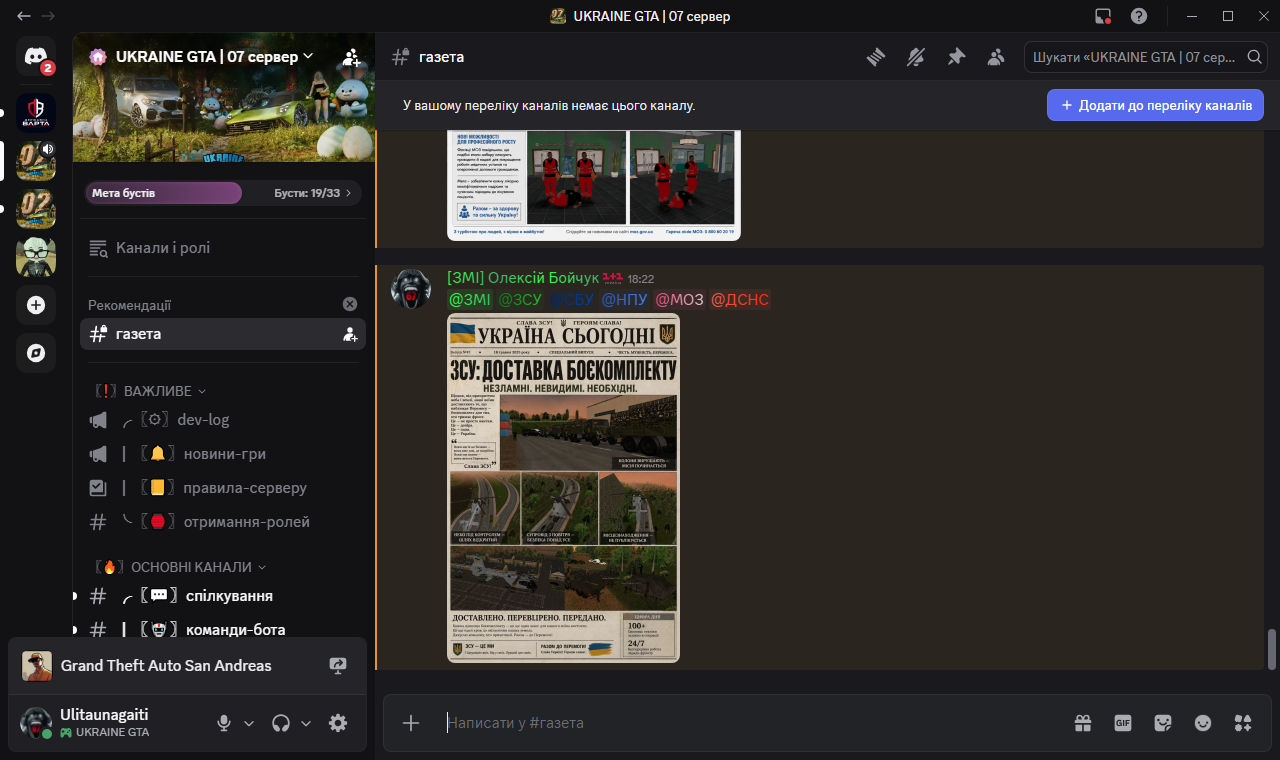
Task: Click the Мета бустів progress bar
Action: coord(223,193)
